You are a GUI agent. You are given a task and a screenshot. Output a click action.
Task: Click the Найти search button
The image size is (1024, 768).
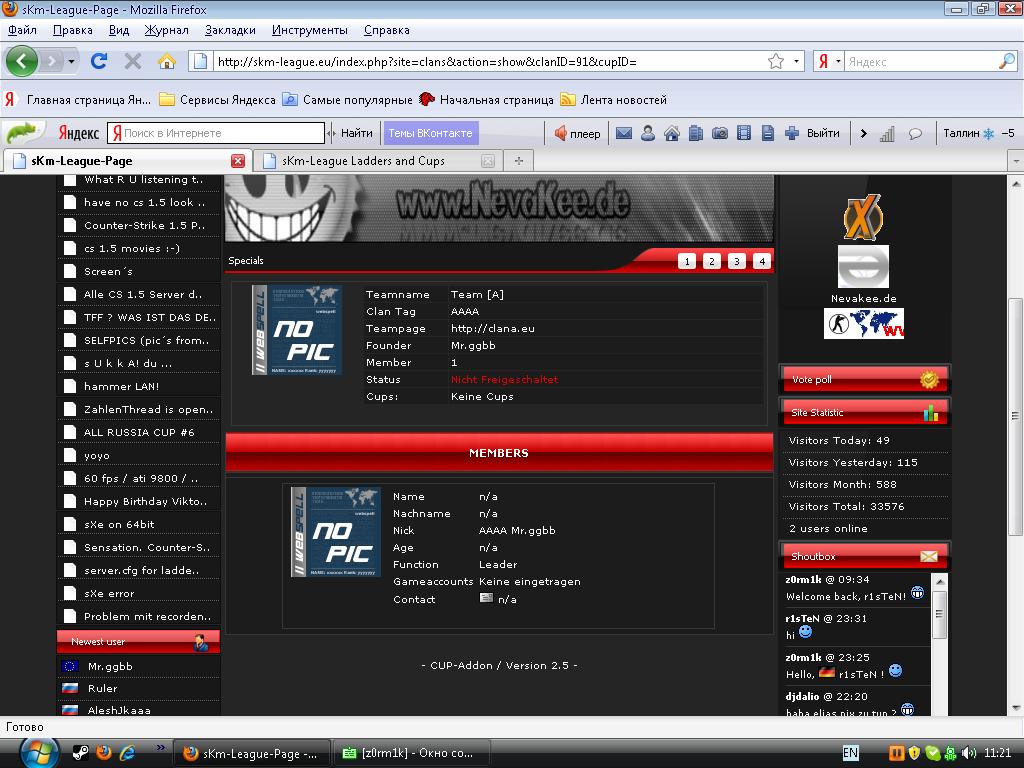pos(357,133)
